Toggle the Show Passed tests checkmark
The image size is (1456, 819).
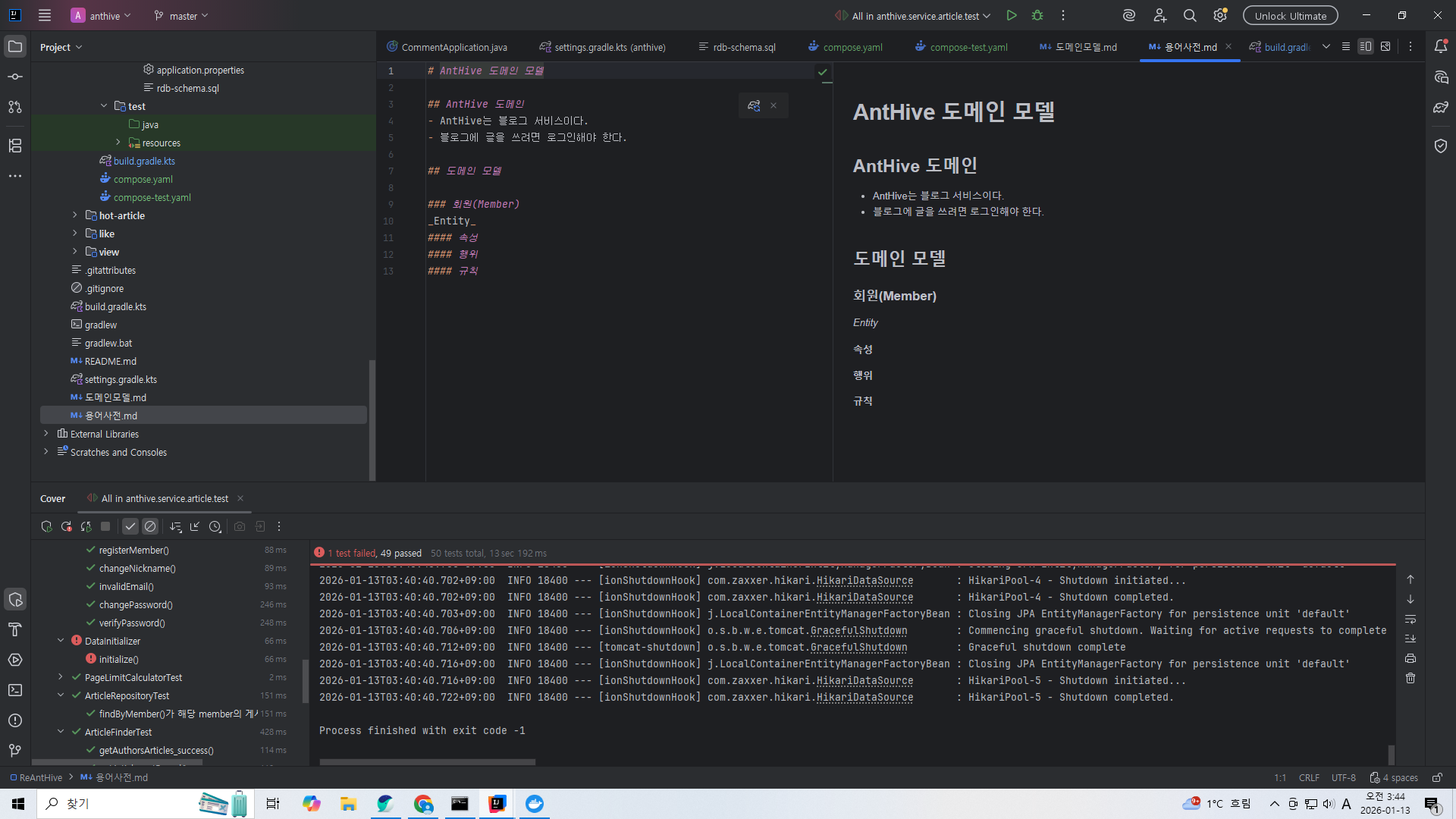(x=130, y=526)
